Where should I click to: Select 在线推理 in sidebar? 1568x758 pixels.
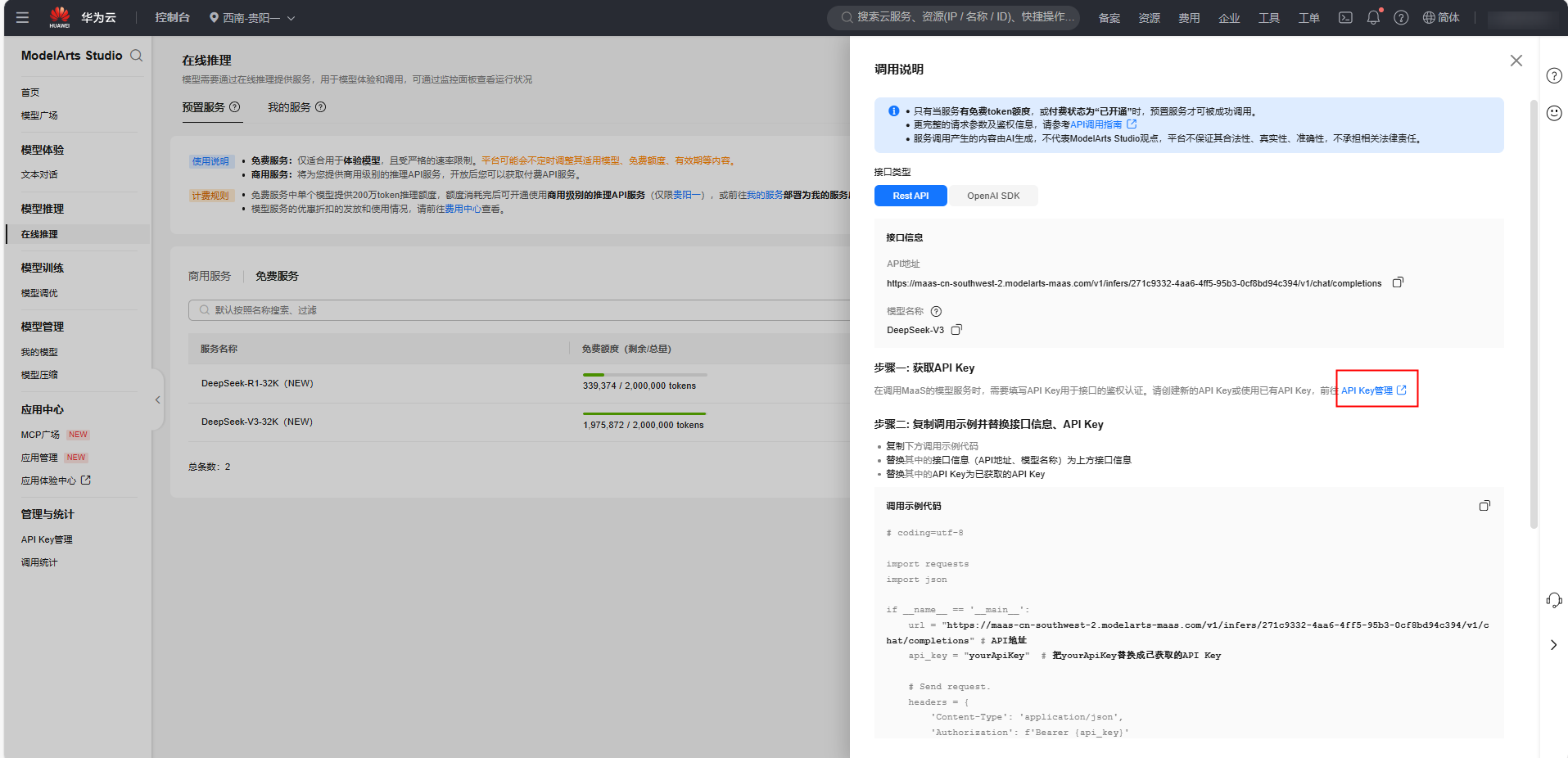point(39,234)
